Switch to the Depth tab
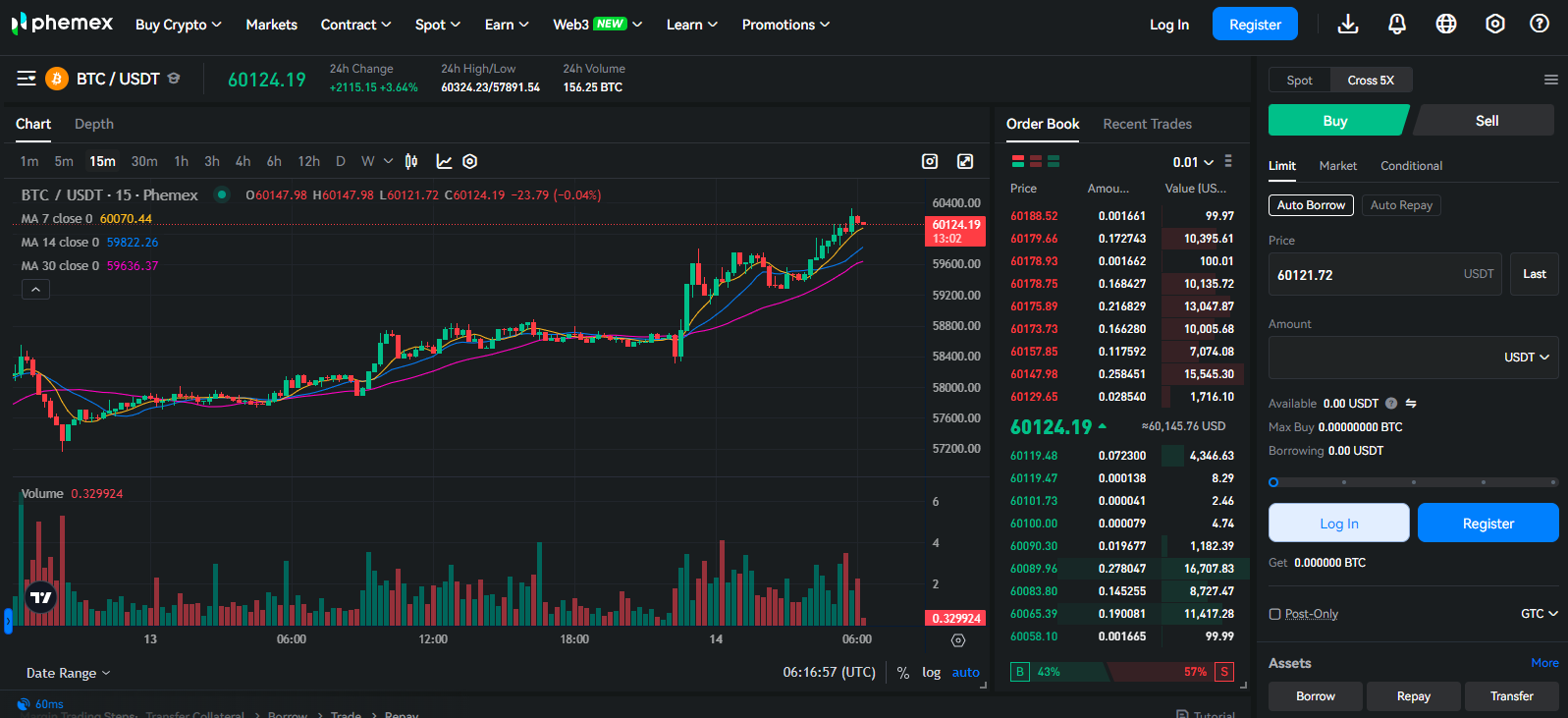 (94, 124)
